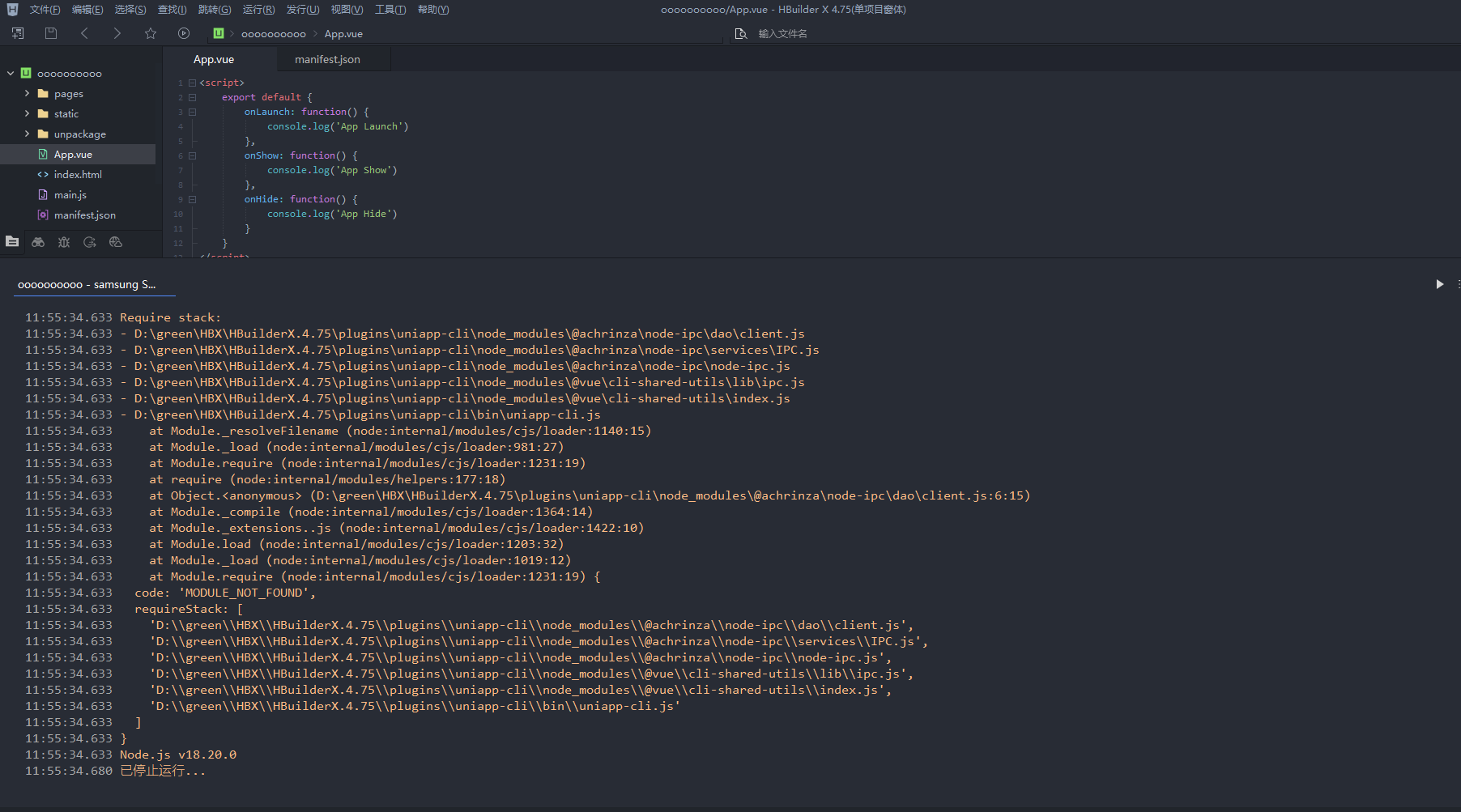Image resolution: width=1461 pixels, height=812 pixels.
Task: Select the static folder row
Action: (78, 113)
